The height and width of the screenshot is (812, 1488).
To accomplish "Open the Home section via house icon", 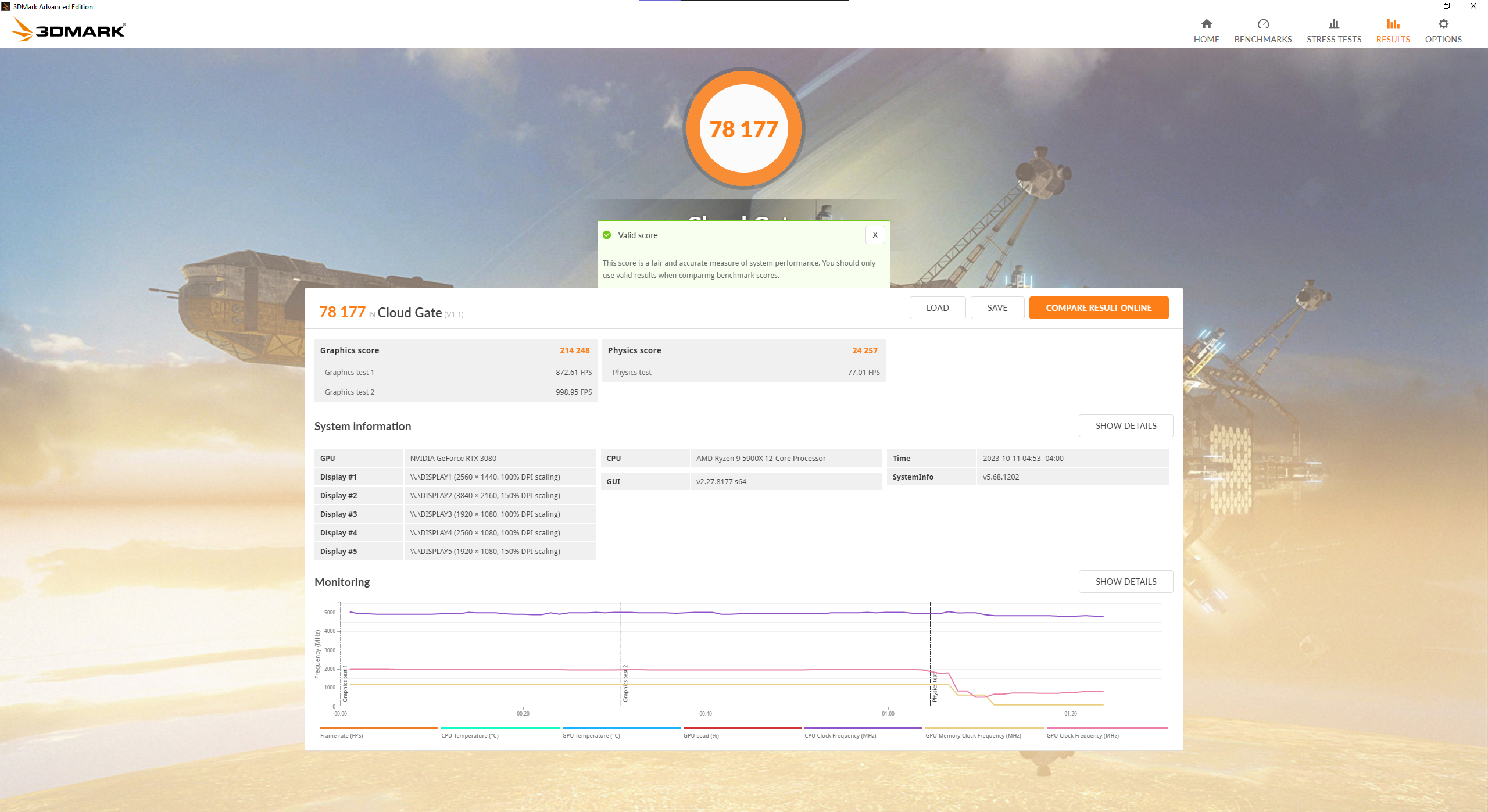I will [x=1207, y=24].
